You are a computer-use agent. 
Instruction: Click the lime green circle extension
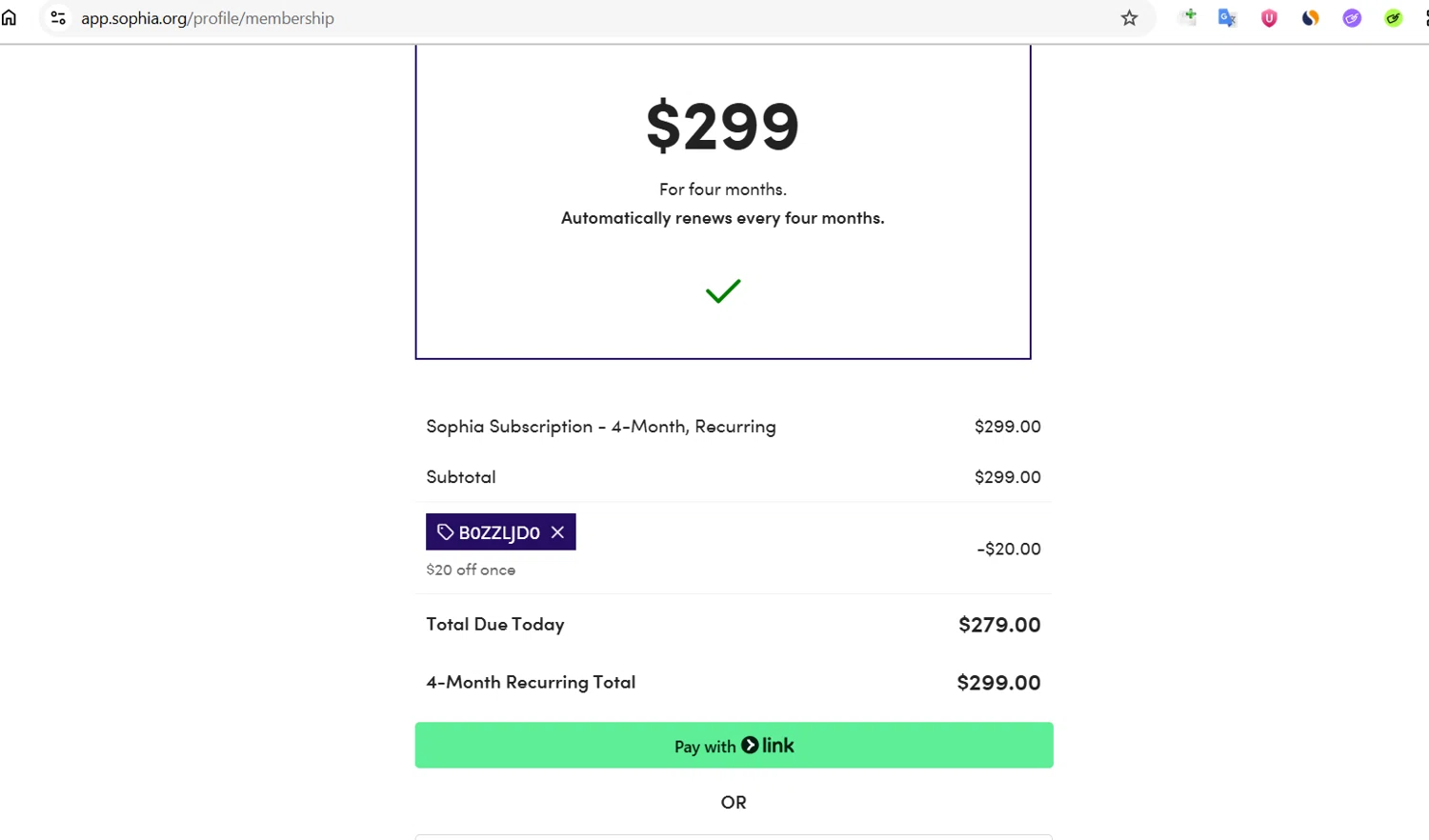[x=1393, y=18]
